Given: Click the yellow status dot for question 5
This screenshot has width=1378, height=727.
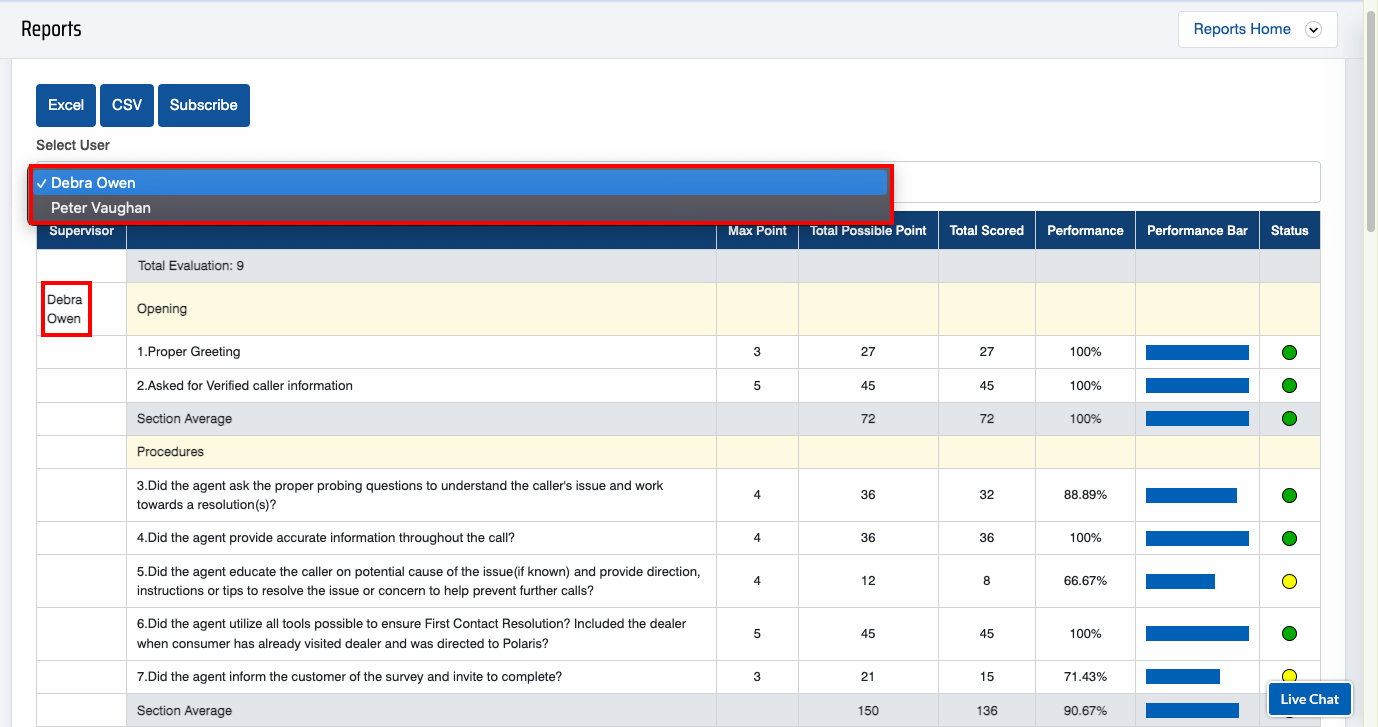Looking at the screenshot, I should coord(1289,581).
